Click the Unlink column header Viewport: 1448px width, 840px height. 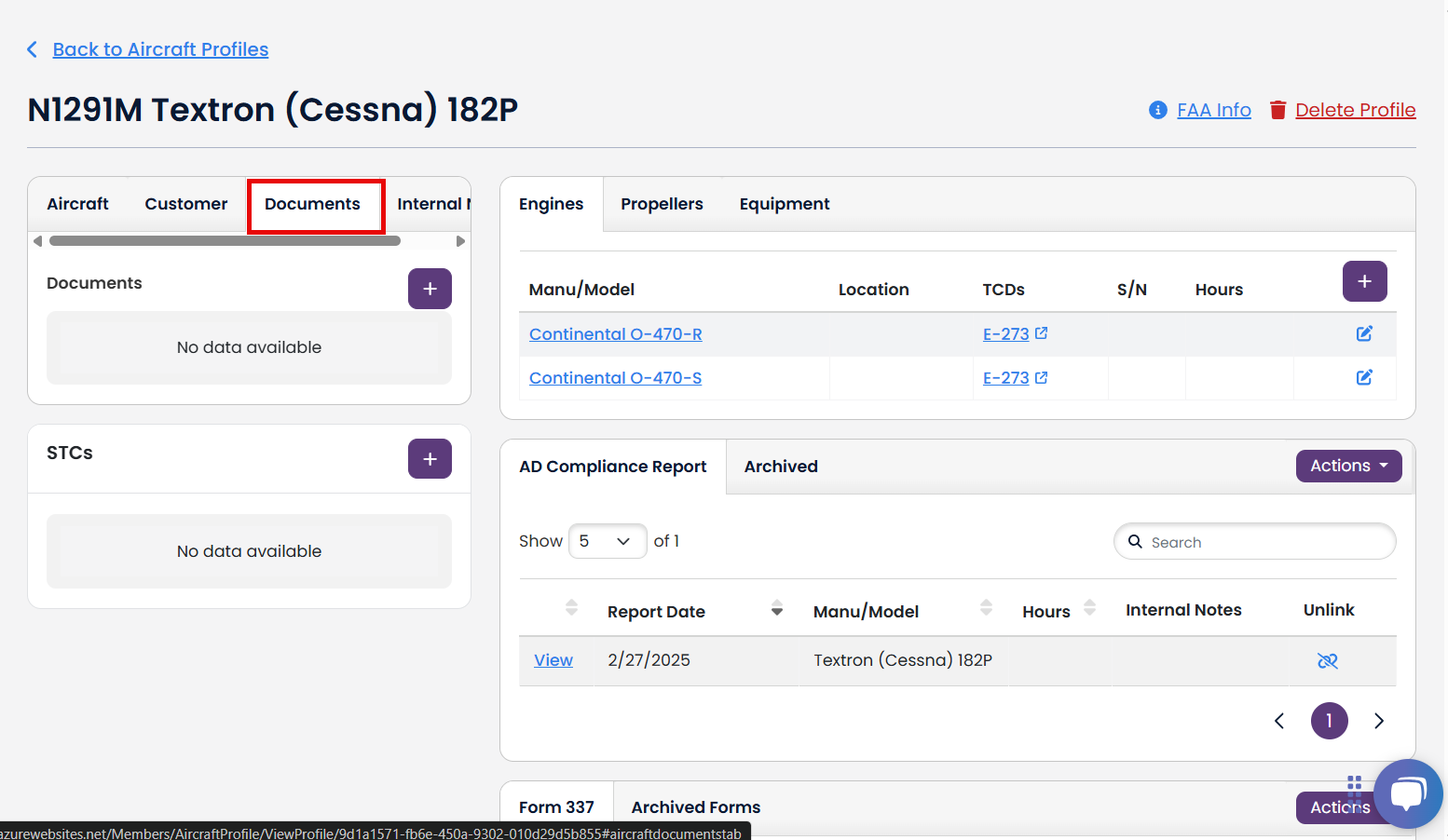[x=1329, y=610]
